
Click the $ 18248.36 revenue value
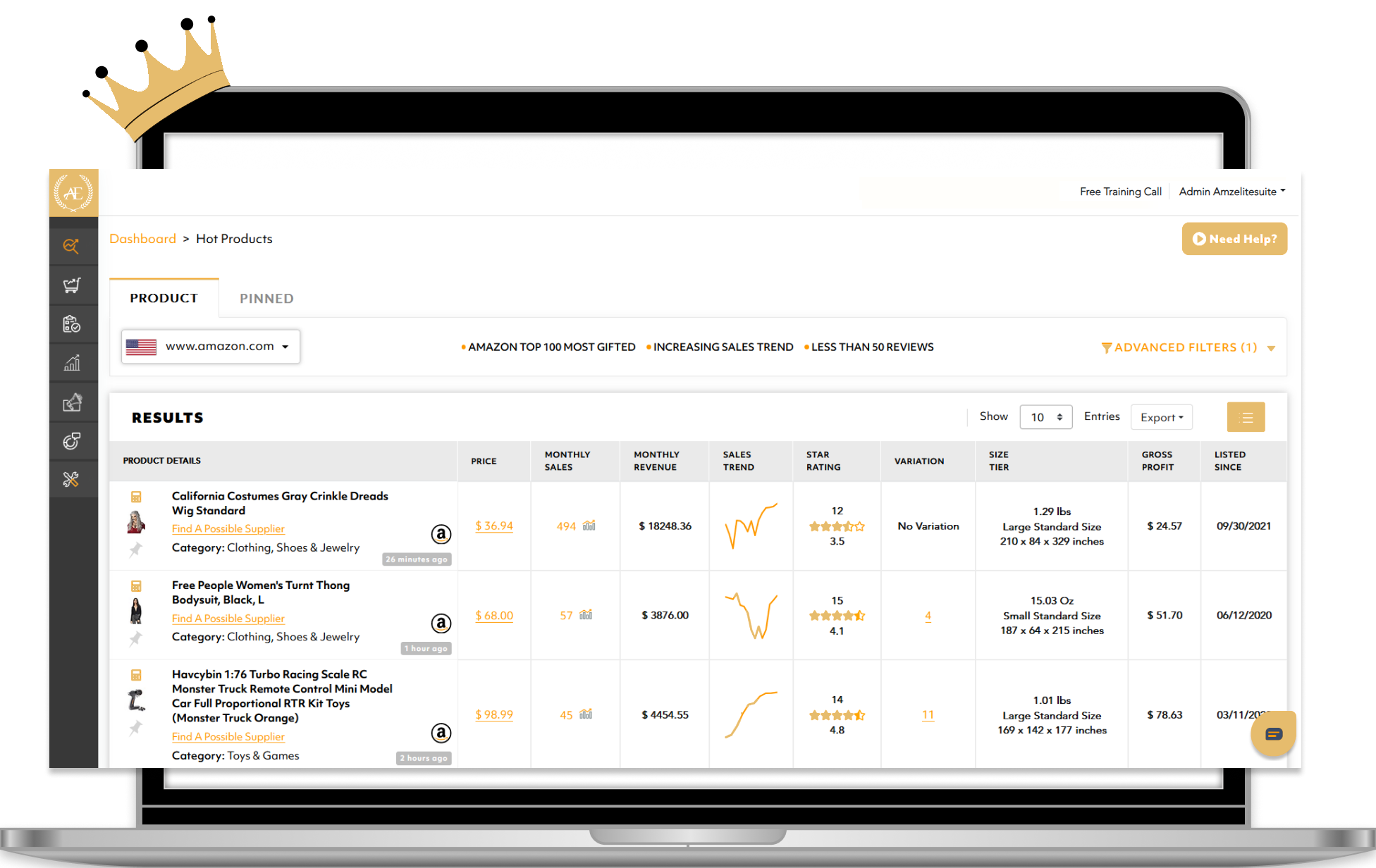(x=665, y=526)
